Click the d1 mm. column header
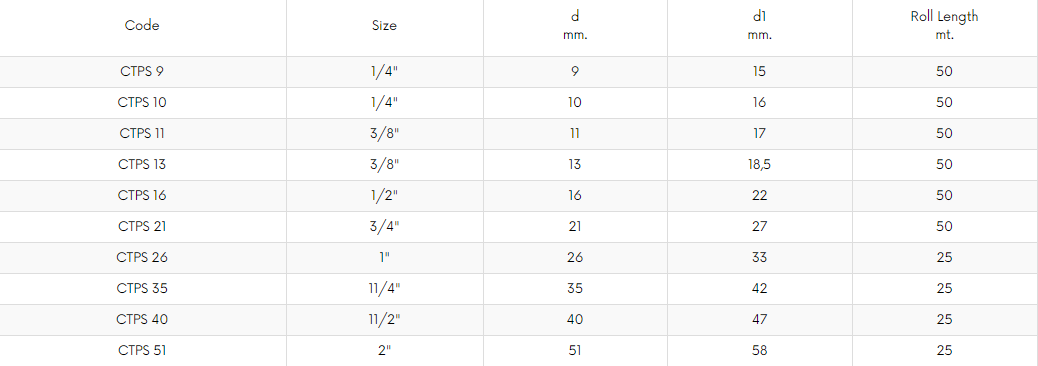Viewport: 1038px width, 366px height. click(x=759, y=26)
